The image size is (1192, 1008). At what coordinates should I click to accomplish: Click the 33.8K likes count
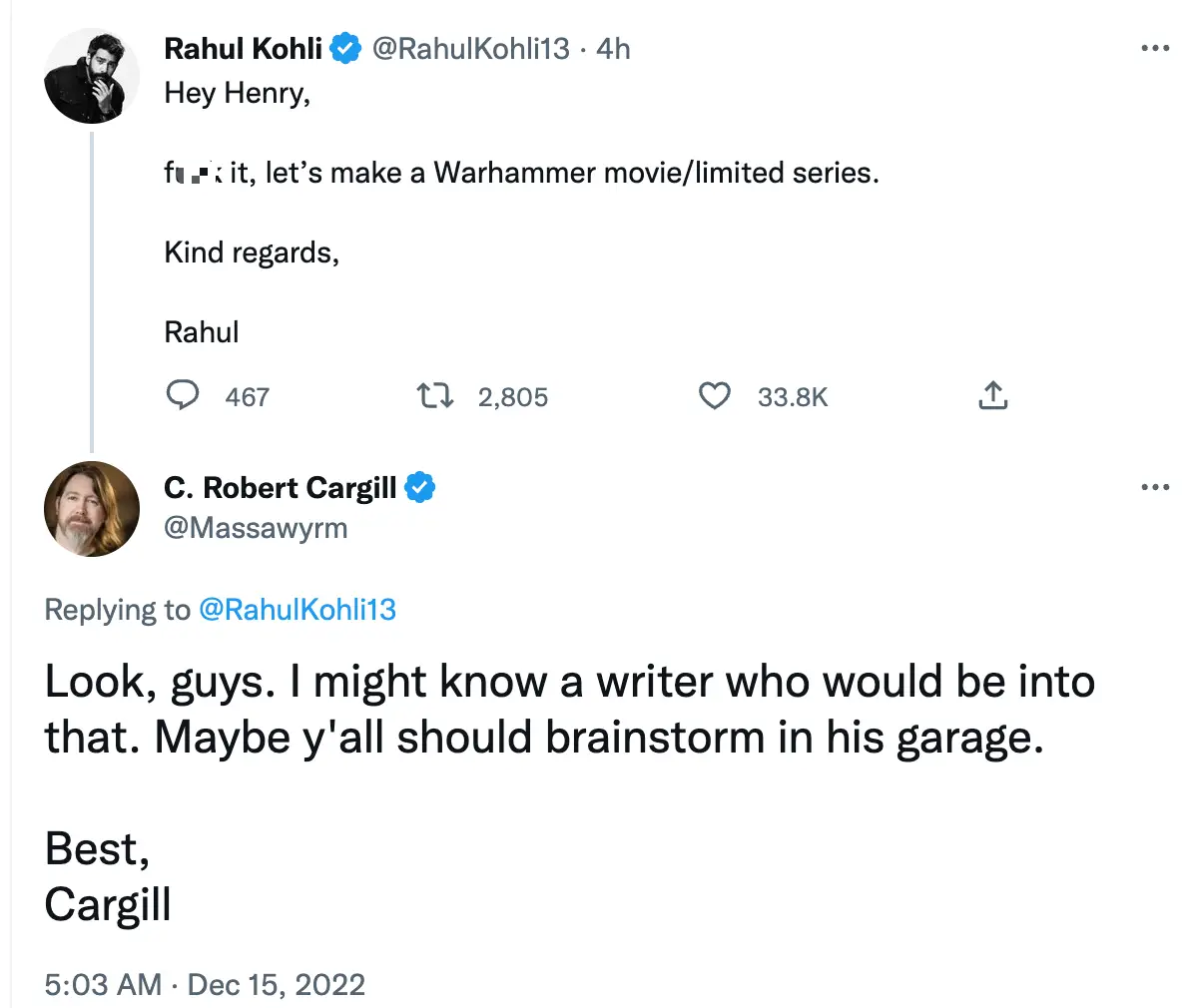pyautogui.click(x=793, y=397)
